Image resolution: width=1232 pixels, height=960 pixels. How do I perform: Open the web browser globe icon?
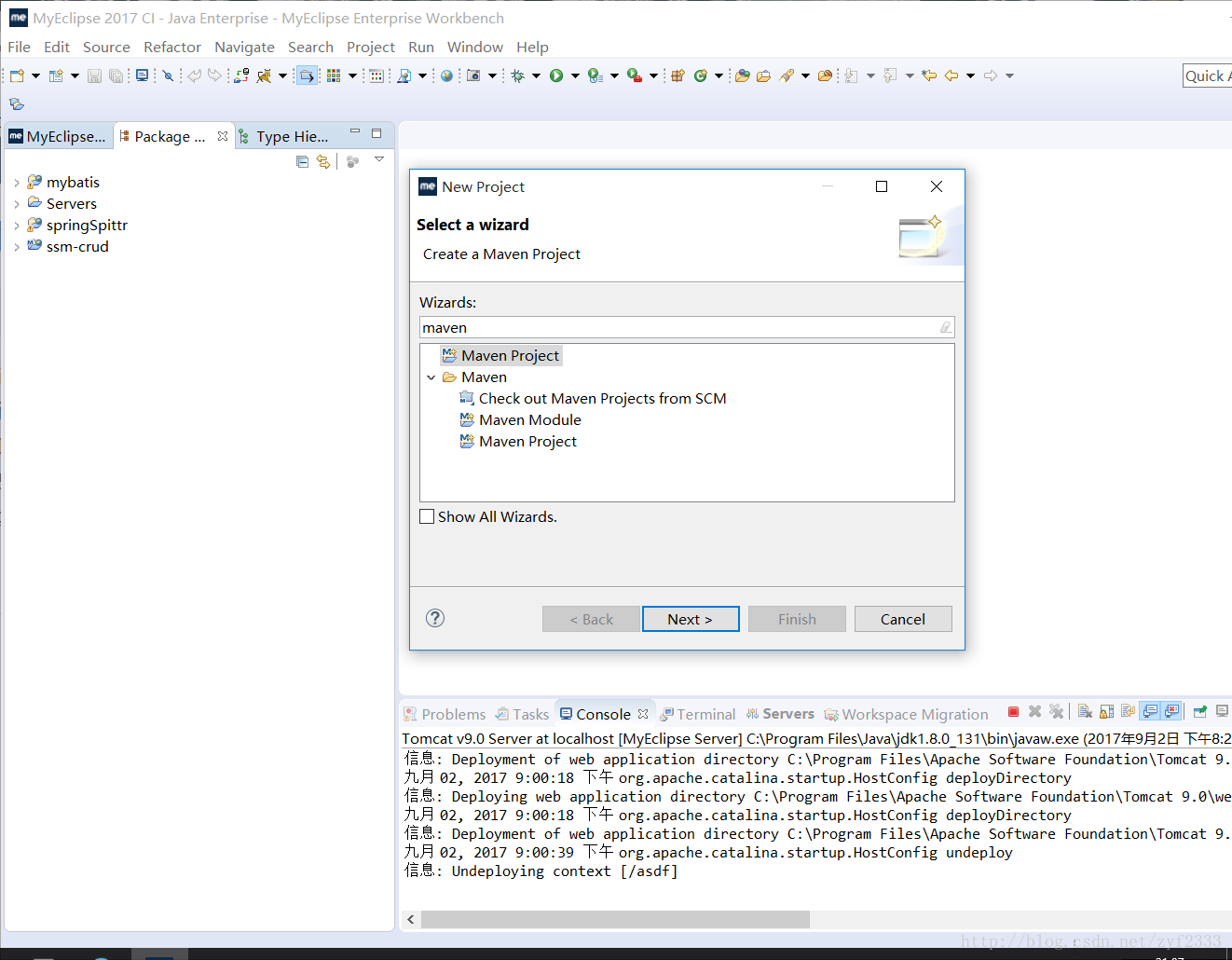pyautogui.click(x=447, y=75)
